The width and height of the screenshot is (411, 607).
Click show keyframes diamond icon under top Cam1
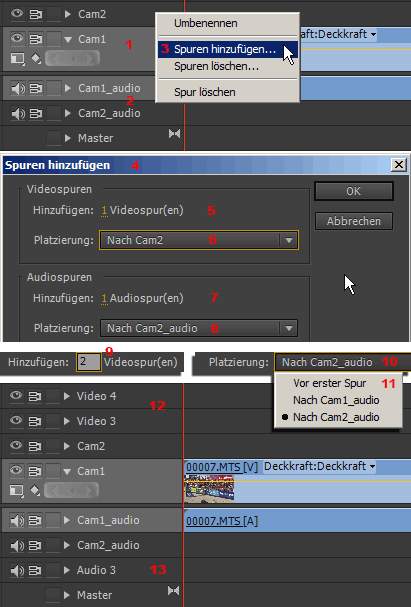[x=36, y=58]
